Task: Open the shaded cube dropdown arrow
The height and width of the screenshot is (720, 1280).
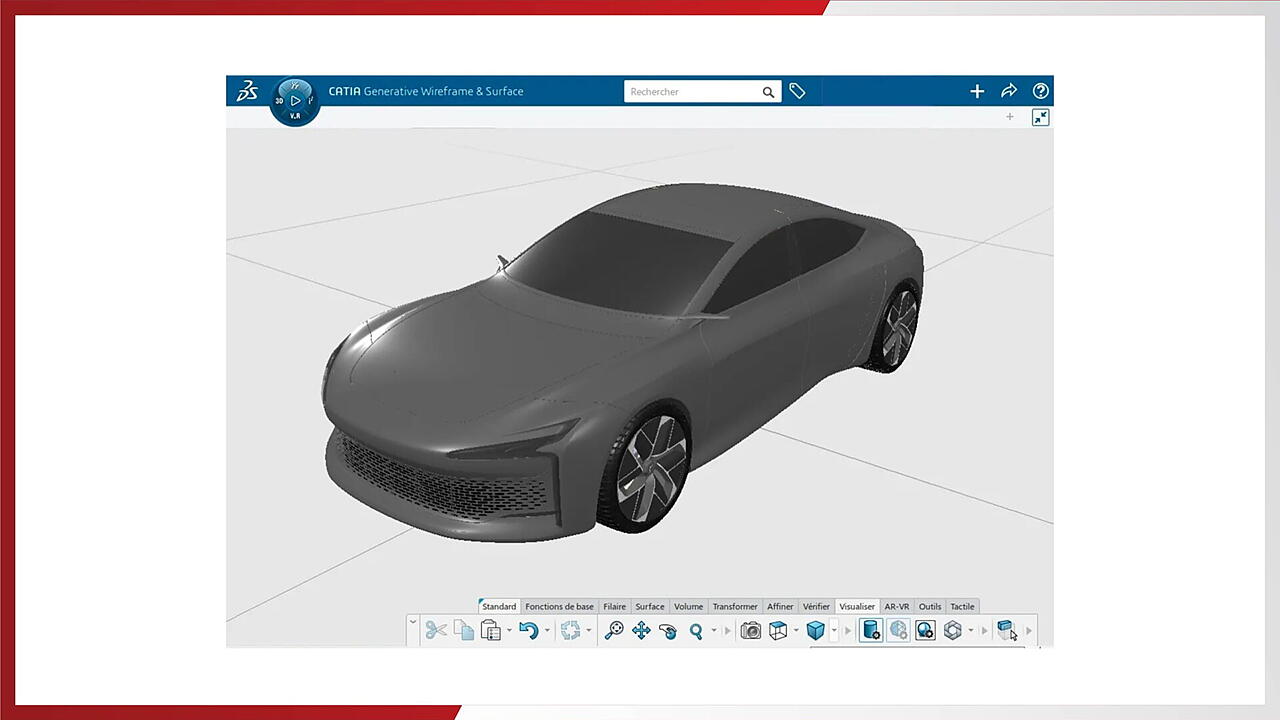Action: click(x=834, y=630)
